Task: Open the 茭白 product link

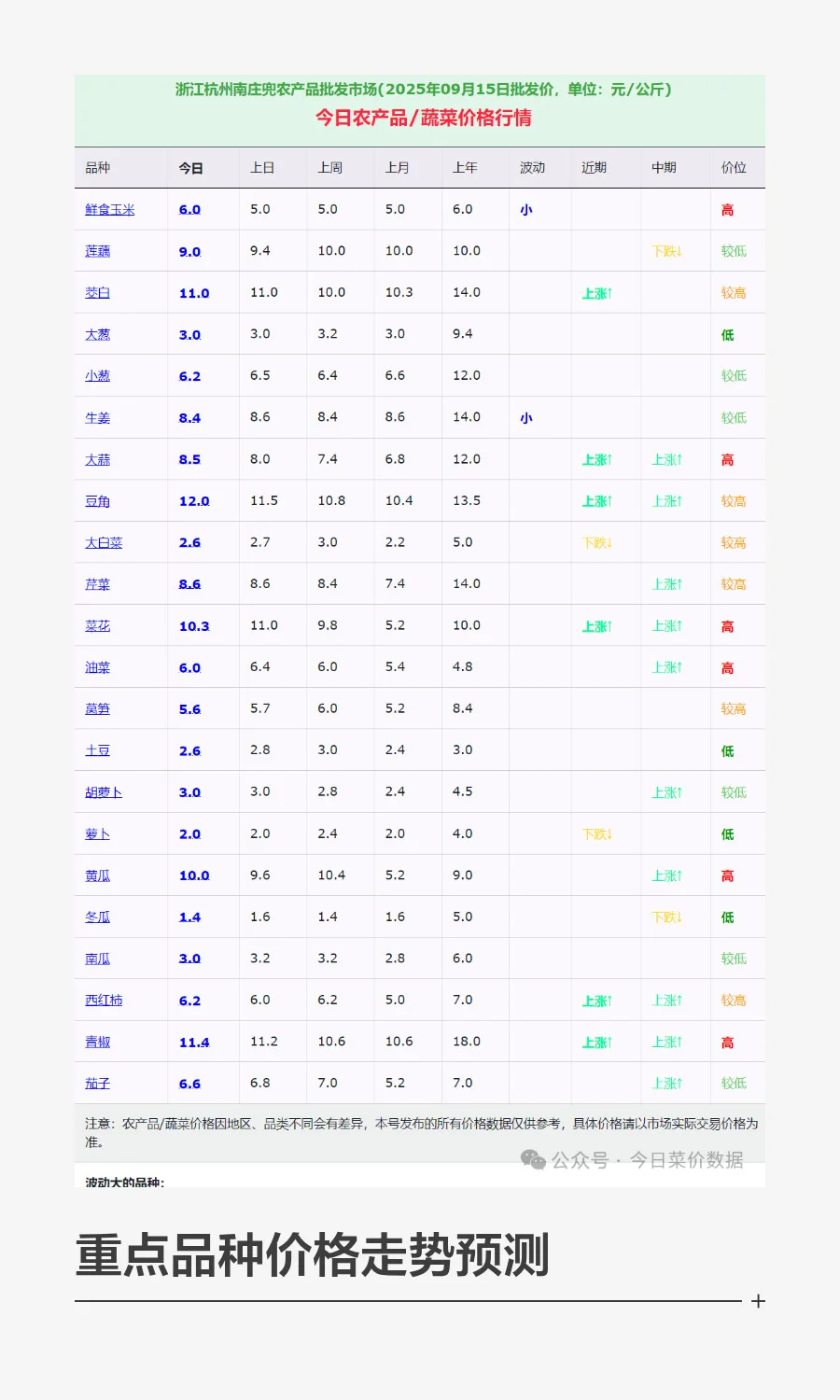Action: coord(98,293)
